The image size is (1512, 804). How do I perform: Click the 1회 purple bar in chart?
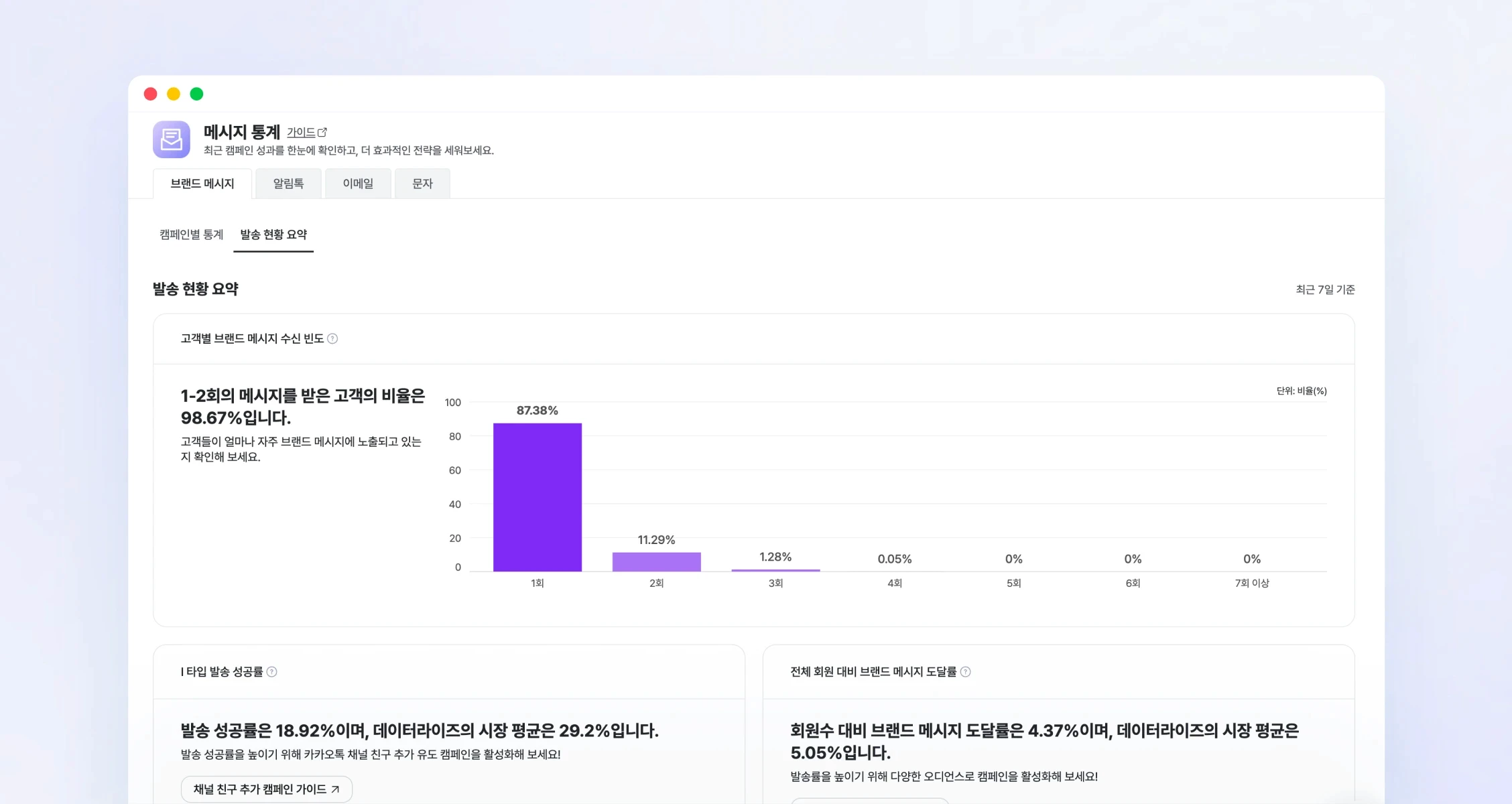(x=538, y=497)
